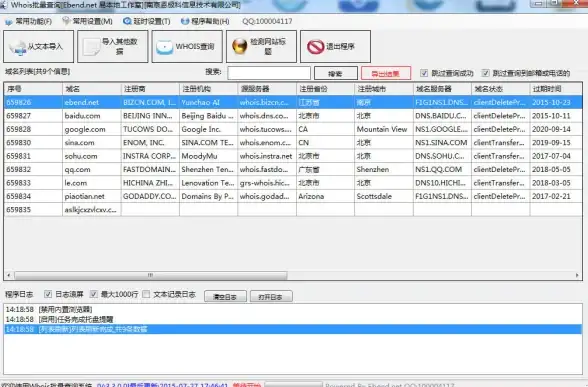The image size is (588, 387).
Task: Click the 'whois.instra.net' server cell
Action: pos(267,156)
